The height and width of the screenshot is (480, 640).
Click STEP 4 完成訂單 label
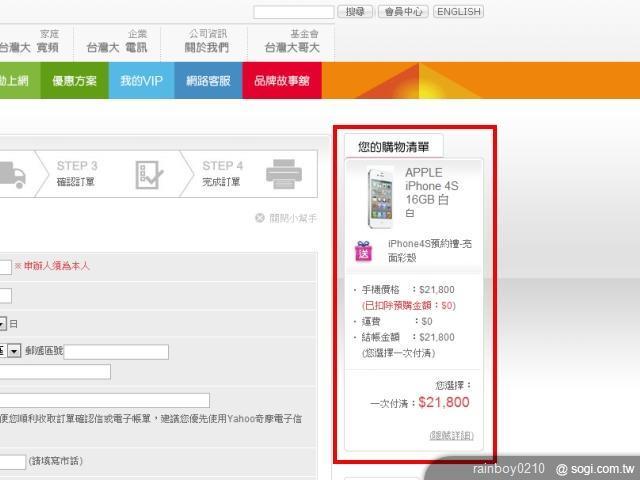[x=222, y=173]
